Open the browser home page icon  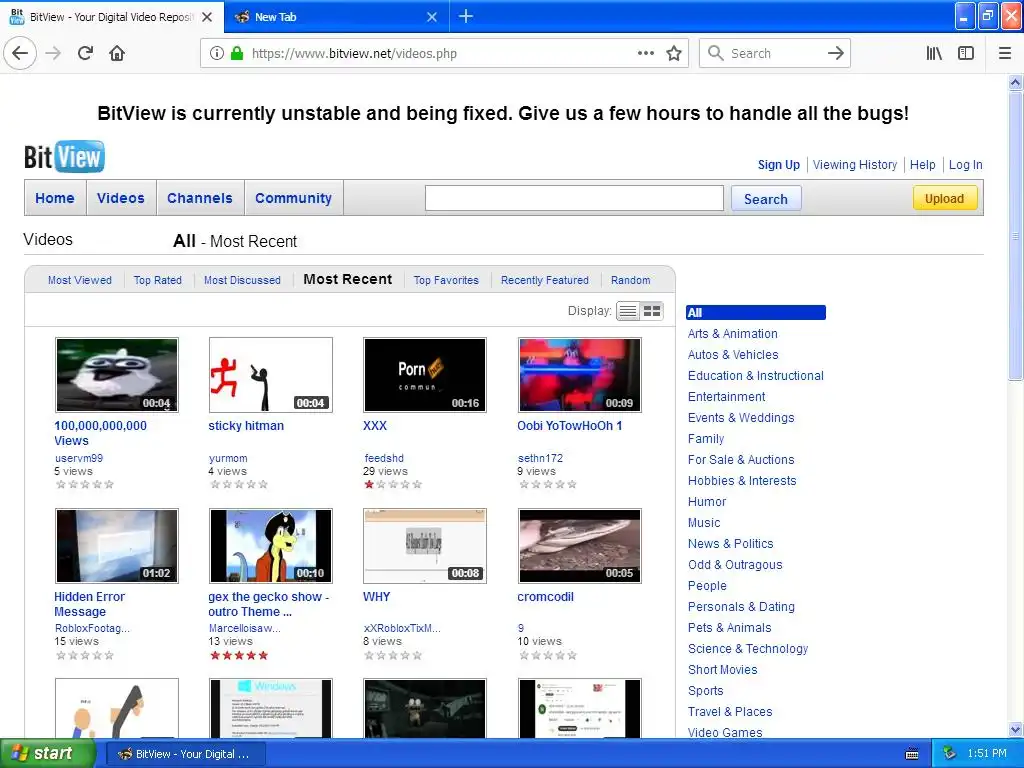[x=117, y=53]
